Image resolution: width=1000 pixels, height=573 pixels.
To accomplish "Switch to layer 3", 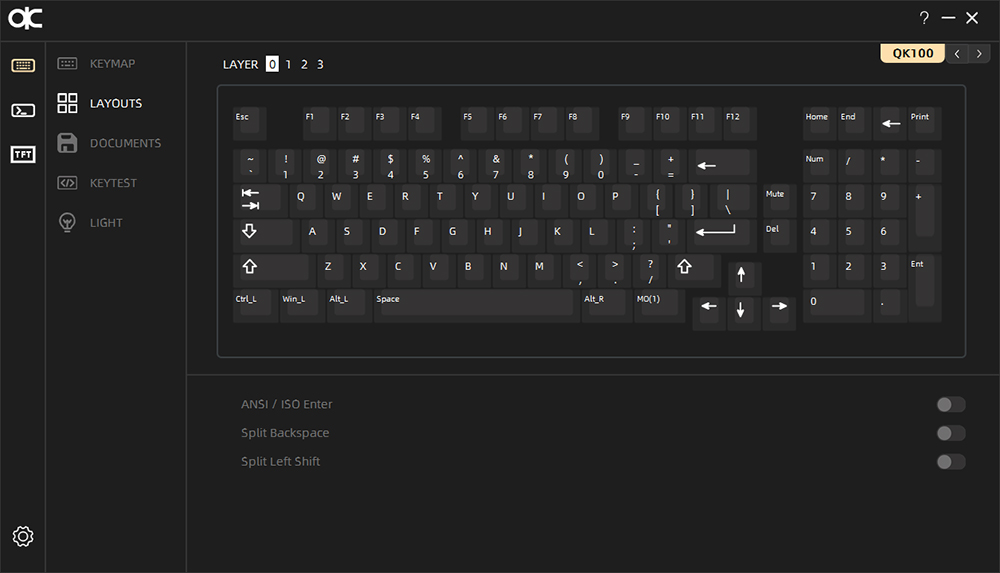I will coord(320,64).
